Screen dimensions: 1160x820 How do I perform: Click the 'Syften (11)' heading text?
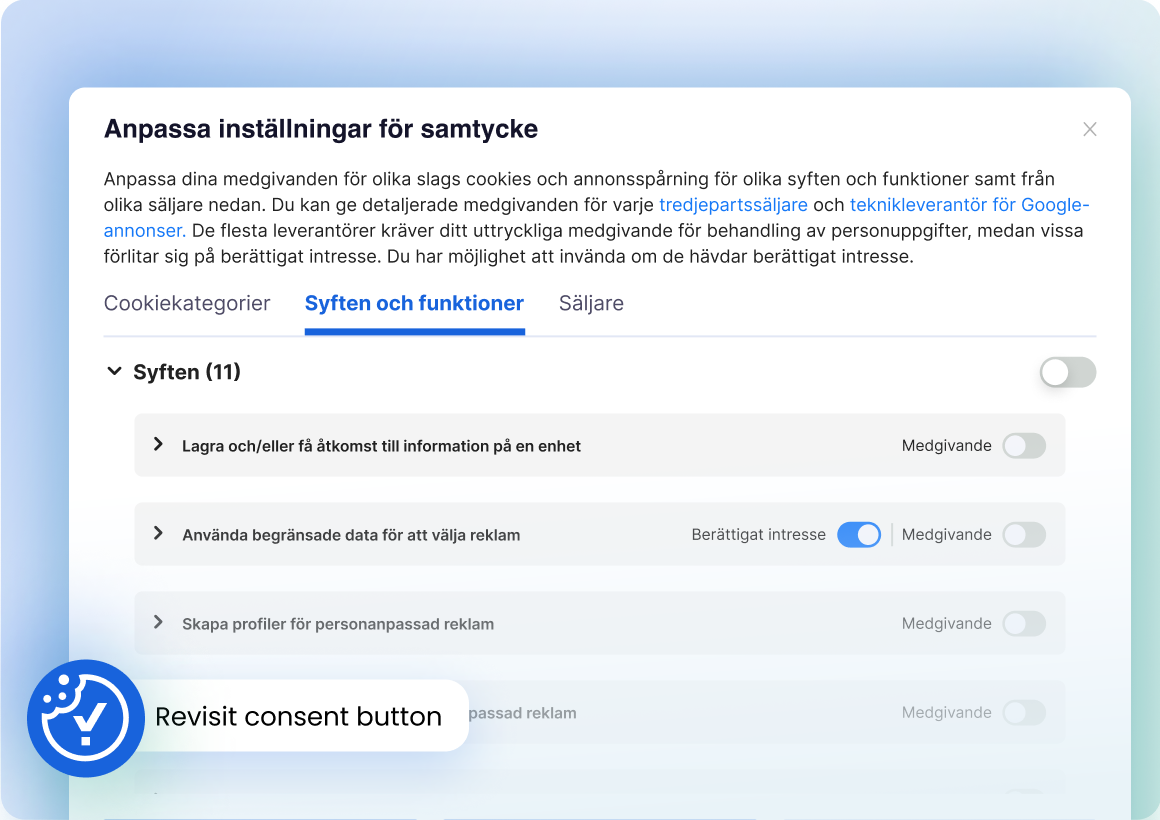[x=187, y=372]
